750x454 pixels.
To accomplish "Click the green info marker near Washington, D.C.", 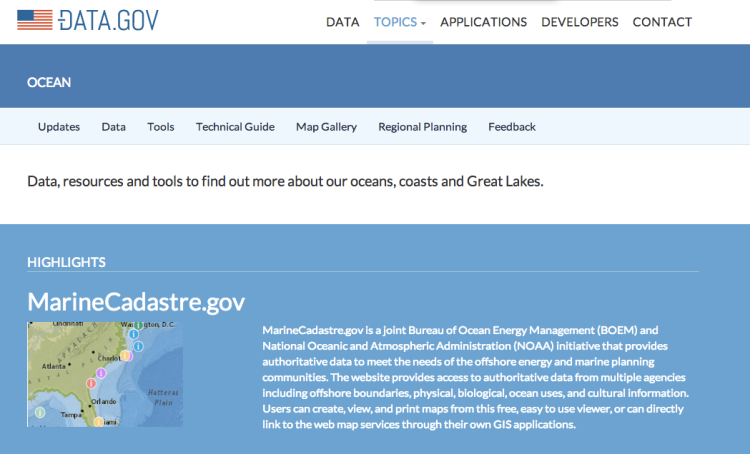I will point(138,325).
